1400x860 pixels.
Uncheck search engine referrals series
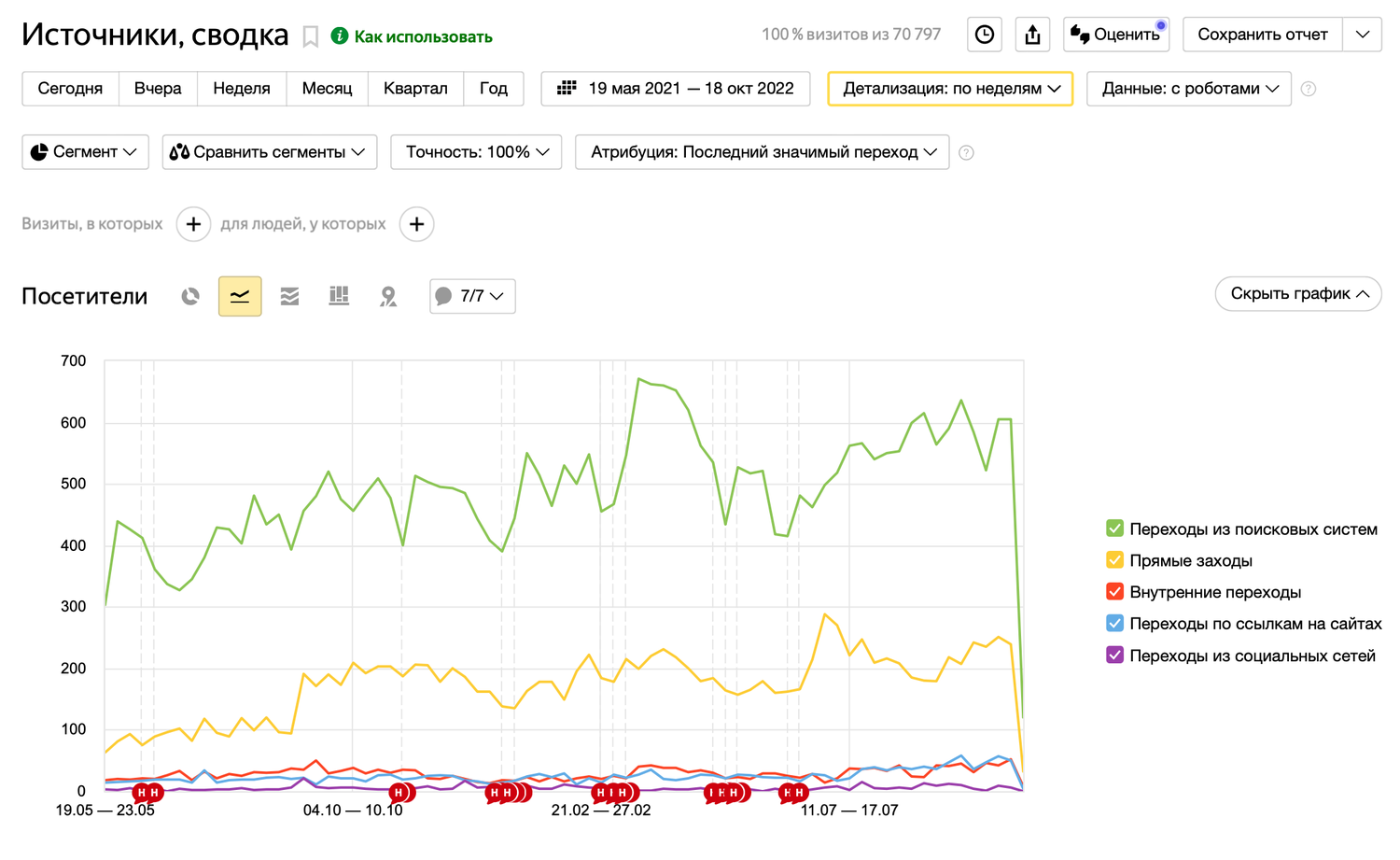1114,529
